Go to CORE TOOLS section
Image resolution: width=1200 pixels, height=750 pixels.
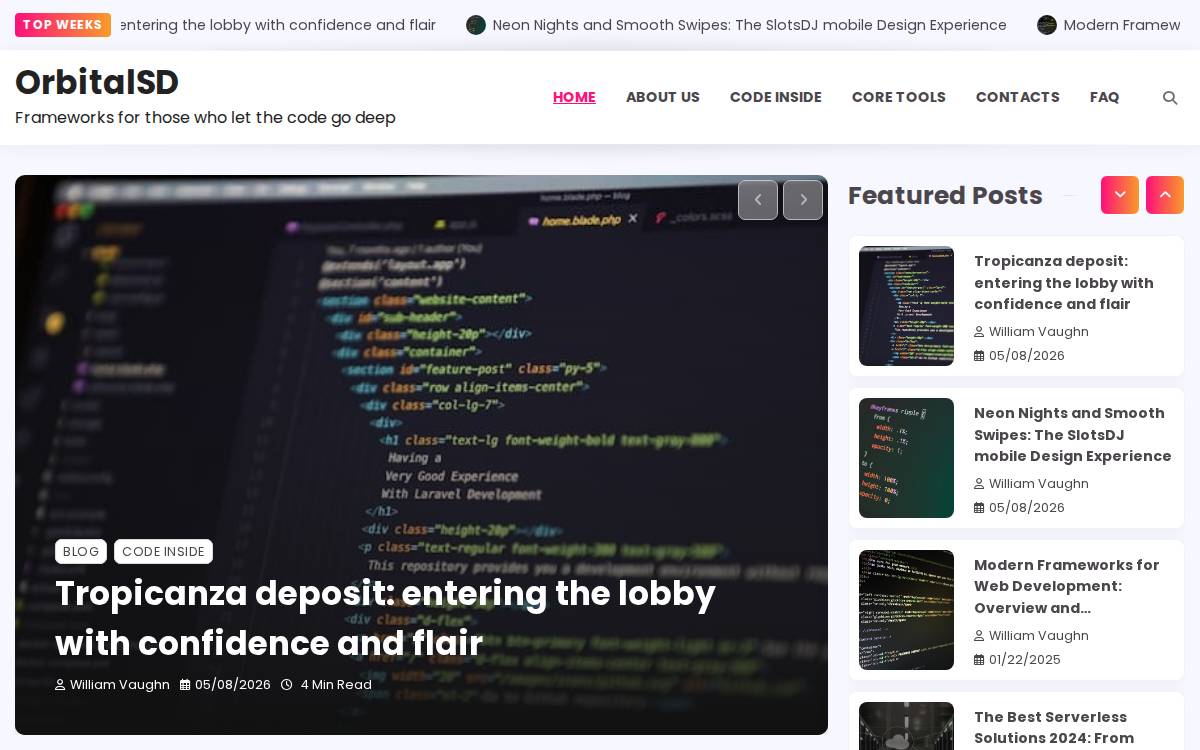[x=899, y=97]
